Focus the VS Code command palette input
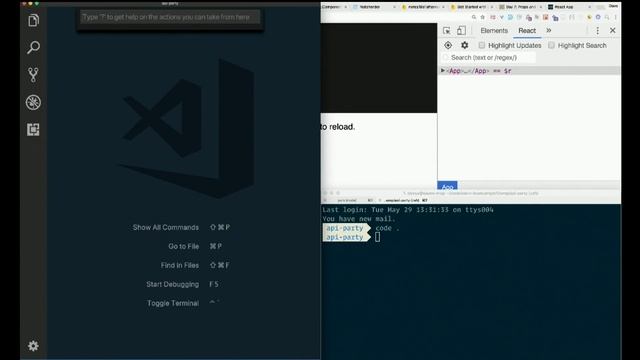The height and width of the screenshot is (360, 640). pos(170,17)
